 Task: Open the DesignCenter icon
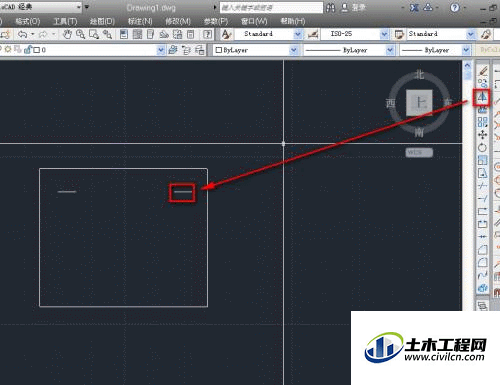coord(137,34)
